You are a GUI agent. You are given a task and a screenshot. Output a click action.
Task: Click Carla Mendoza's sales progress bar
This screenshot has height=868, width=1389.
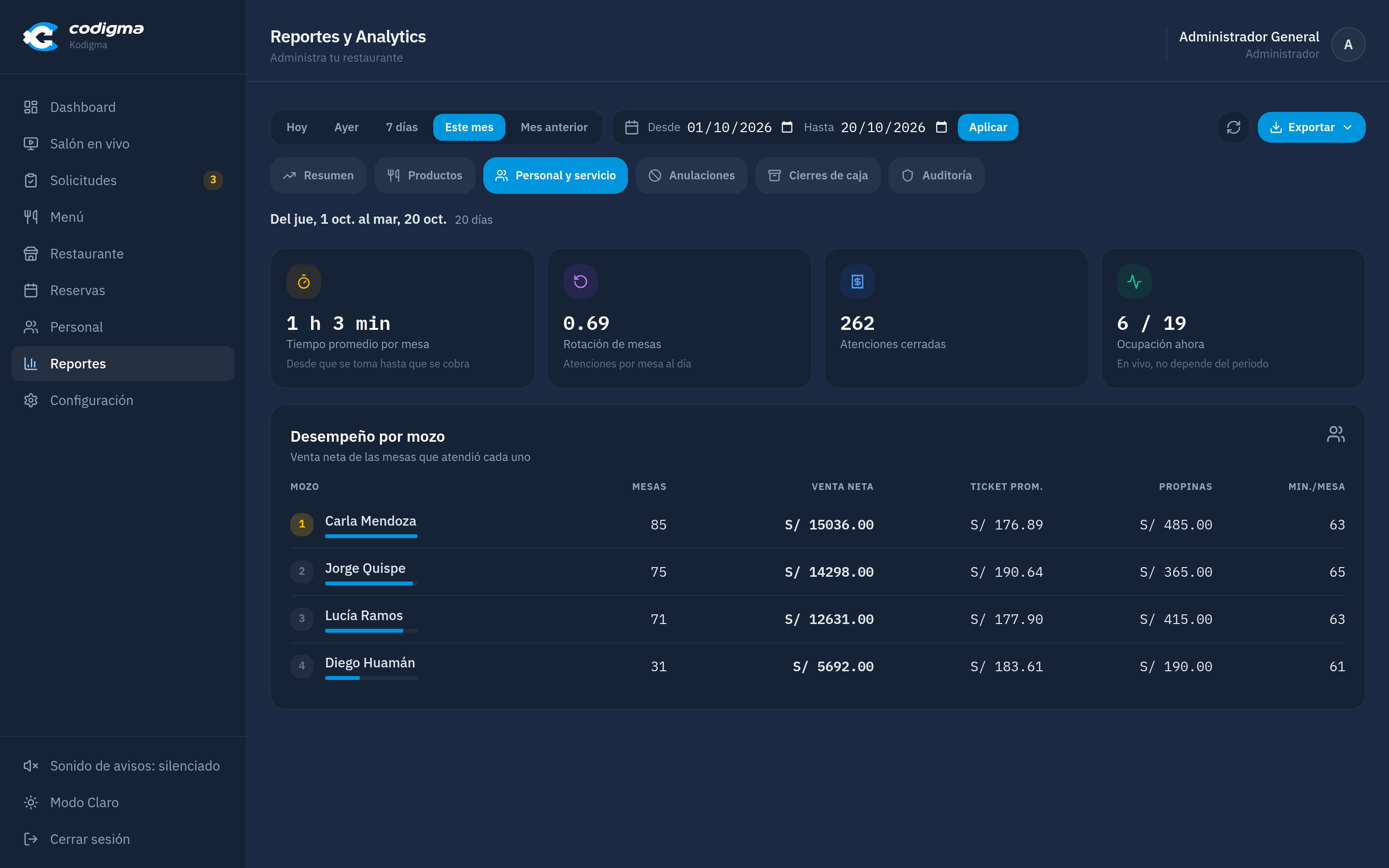click(x=371, y=536)
